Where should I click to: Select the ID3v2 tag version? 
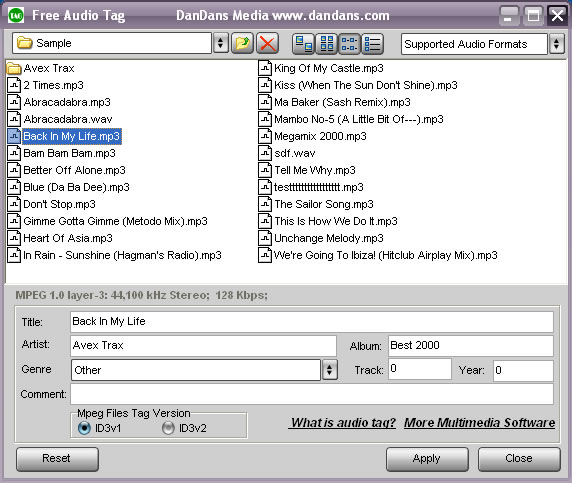click(x=168, y=428)
